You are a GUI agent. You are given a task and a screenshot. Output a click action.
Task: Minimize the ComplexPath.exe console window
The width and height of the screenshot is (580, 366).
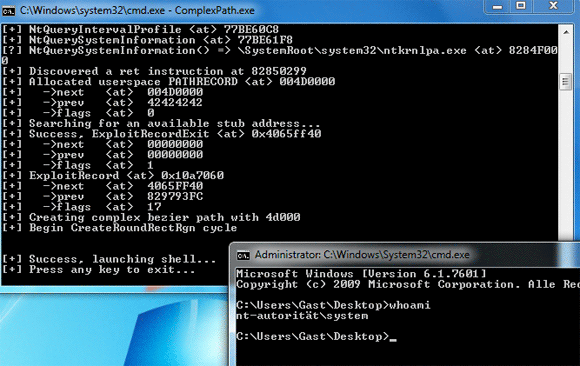[x=498, y=6]
